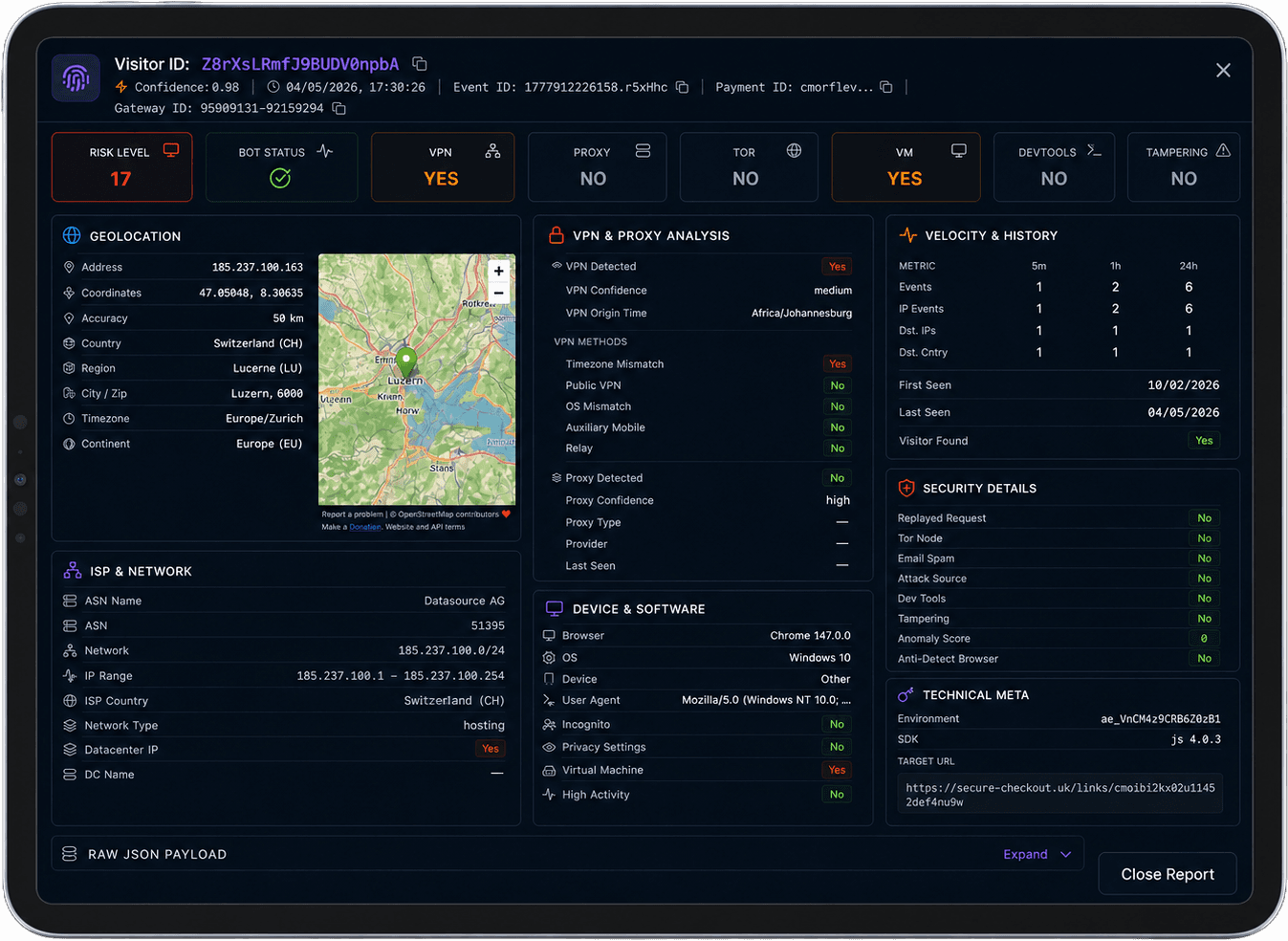The width and height of the screenshot is (1288, 941).
Task: Click the Close Report button
Action: coord(1168,874)
